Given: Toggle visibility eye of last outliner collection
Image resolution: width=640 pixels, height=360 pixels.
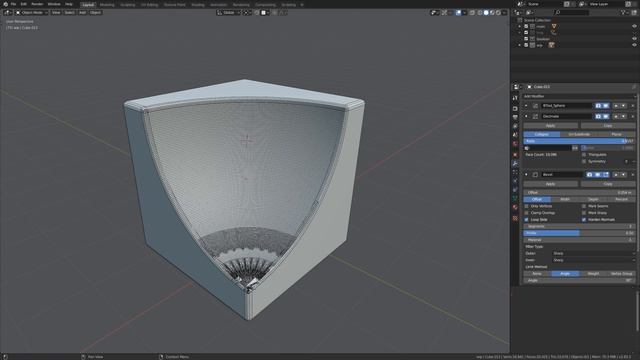Looking at the screenshot, I should [x=634, y=45].
